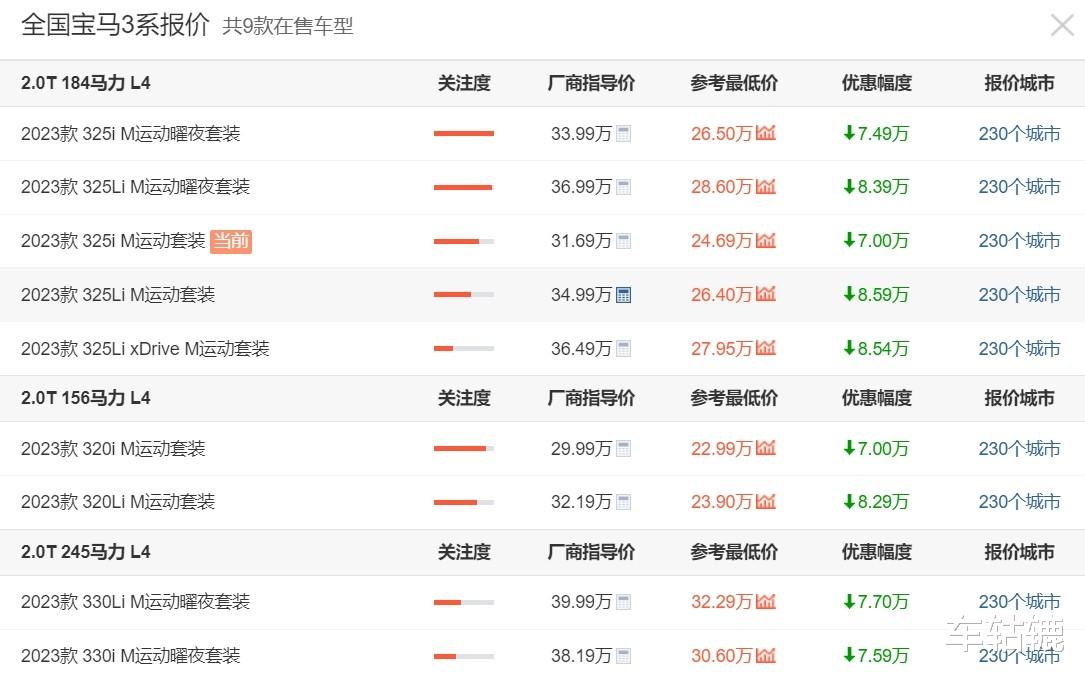1085x680 pixels.
Task: Select model 2023款 330i M运动曜夜套装
Action: (131, 656)
